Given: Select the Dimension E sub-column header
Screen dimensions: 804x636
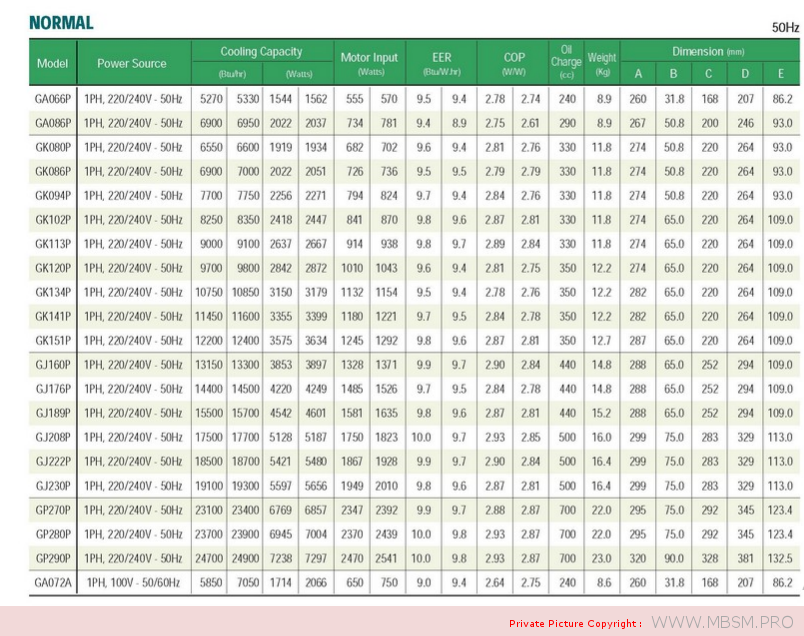Looking at the screenshot, I should pos(780,74).
